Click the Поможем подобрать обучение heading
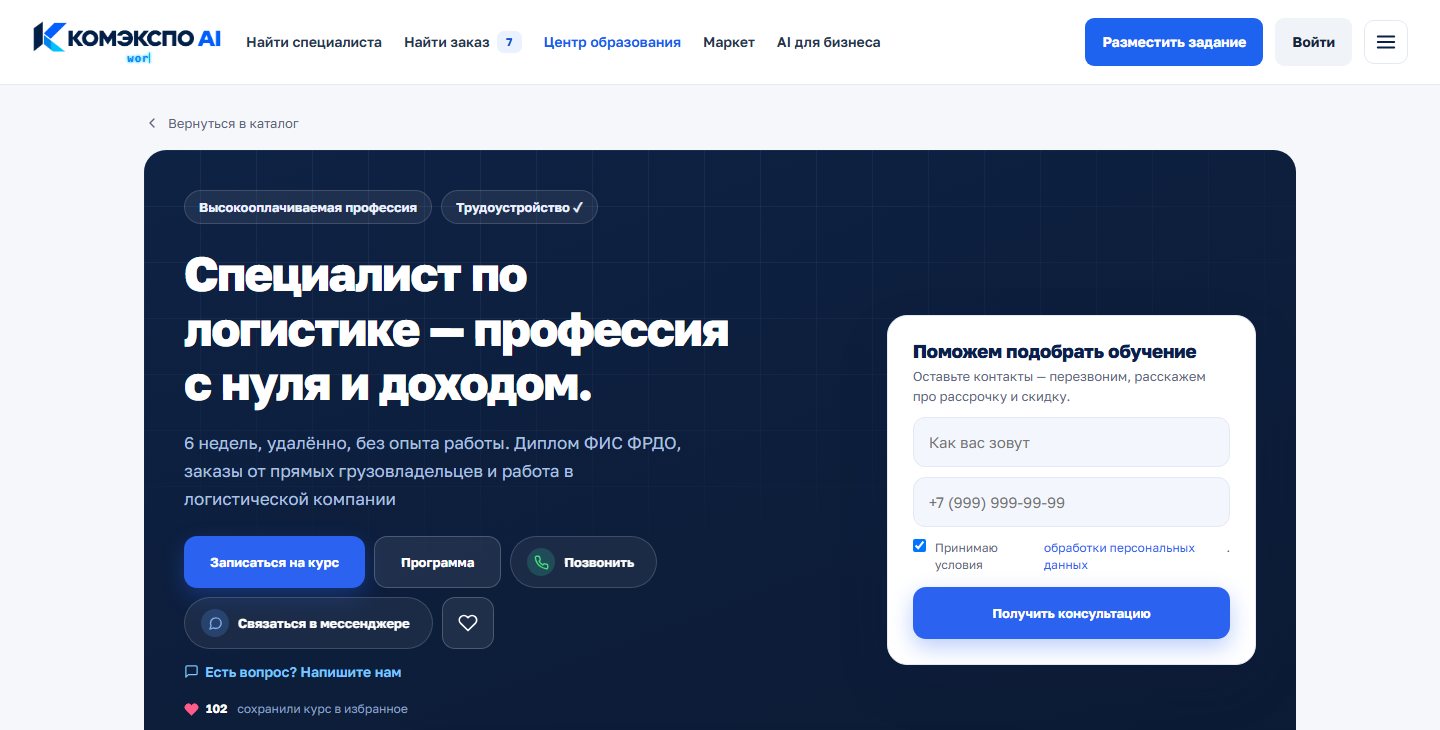The image size is (1440, 730). (x=1055, y=352)
